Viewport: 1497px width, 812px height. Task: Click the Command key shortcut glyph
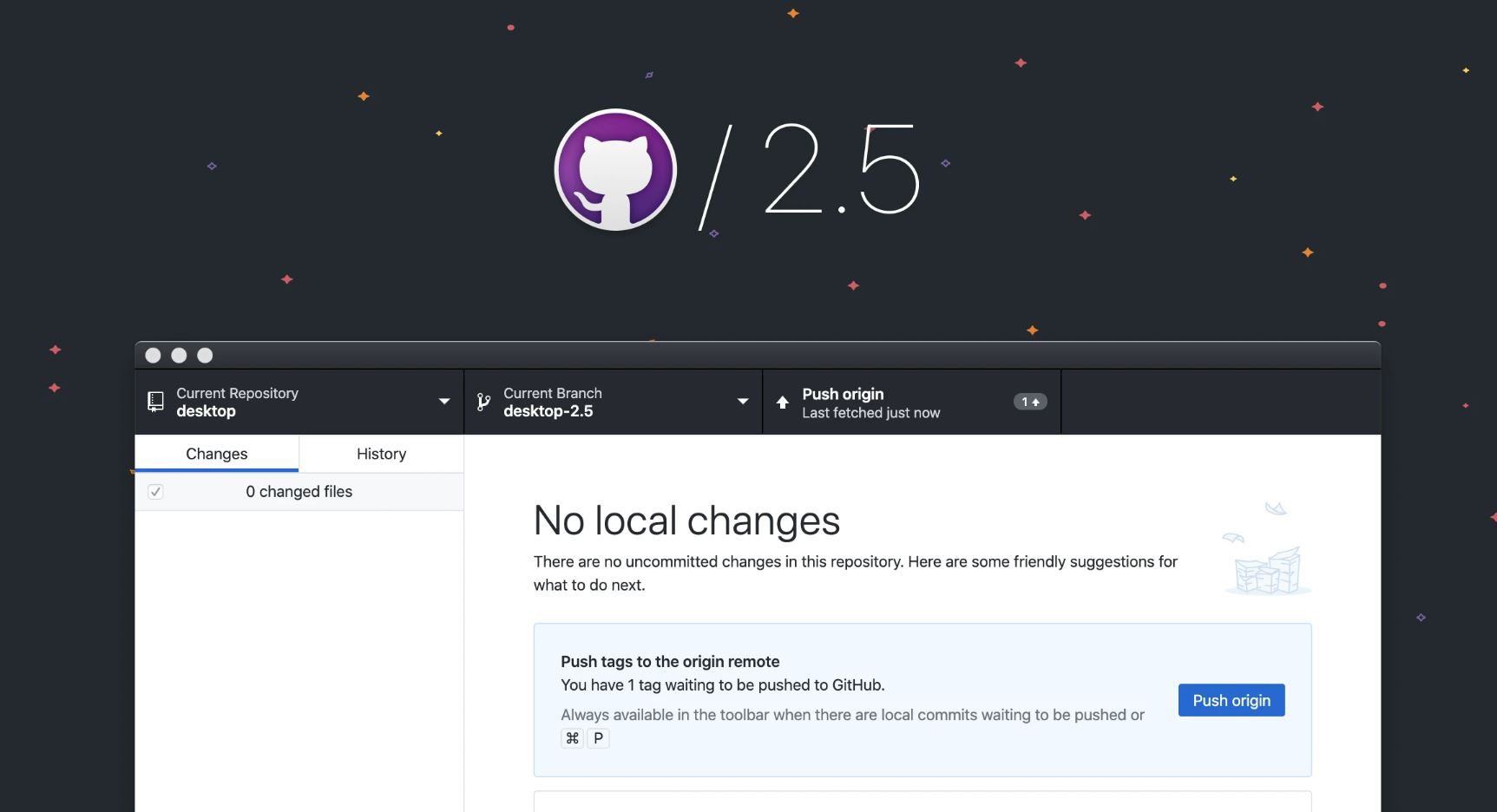[x=572, y=738]
